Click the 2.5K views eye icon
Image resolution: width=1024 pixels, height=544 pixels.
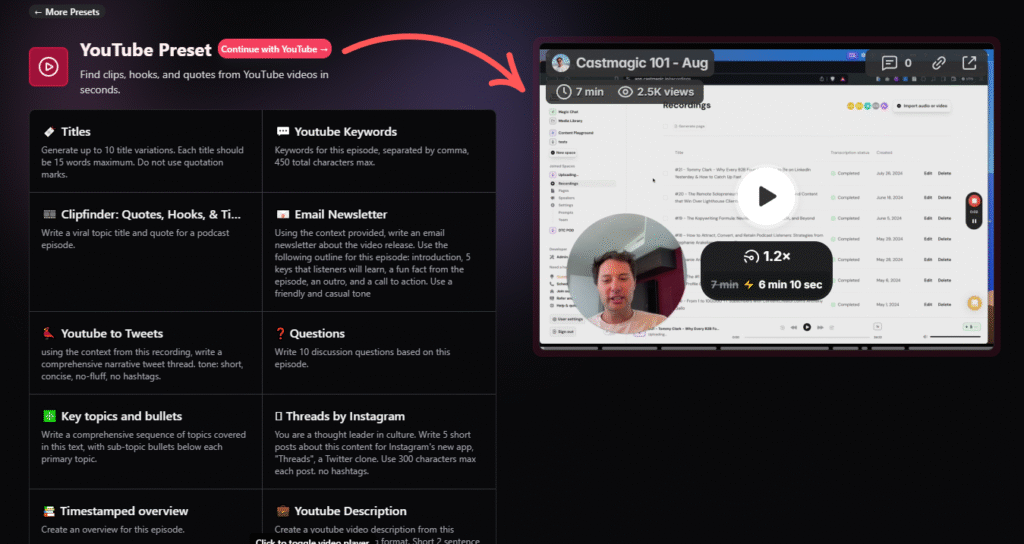click(x=625, y=91)
